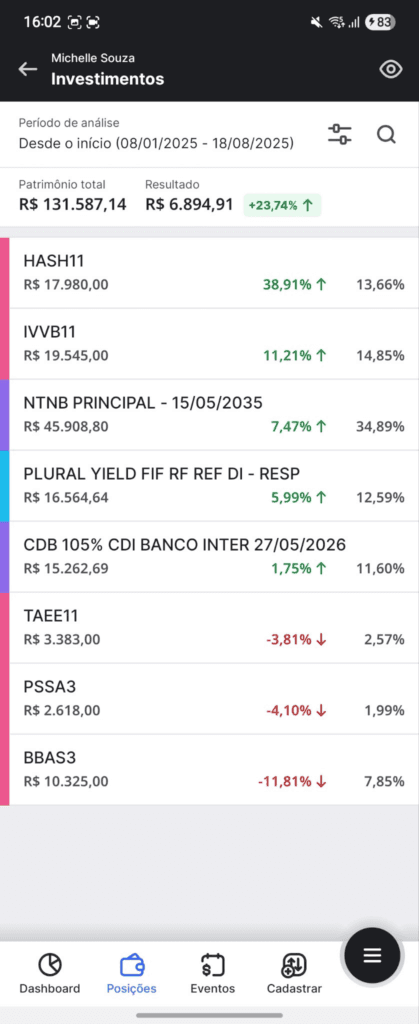This screenshot has height=1024, width=419.
Task: Select the Posições wallet tab
Action: [132, 974]
